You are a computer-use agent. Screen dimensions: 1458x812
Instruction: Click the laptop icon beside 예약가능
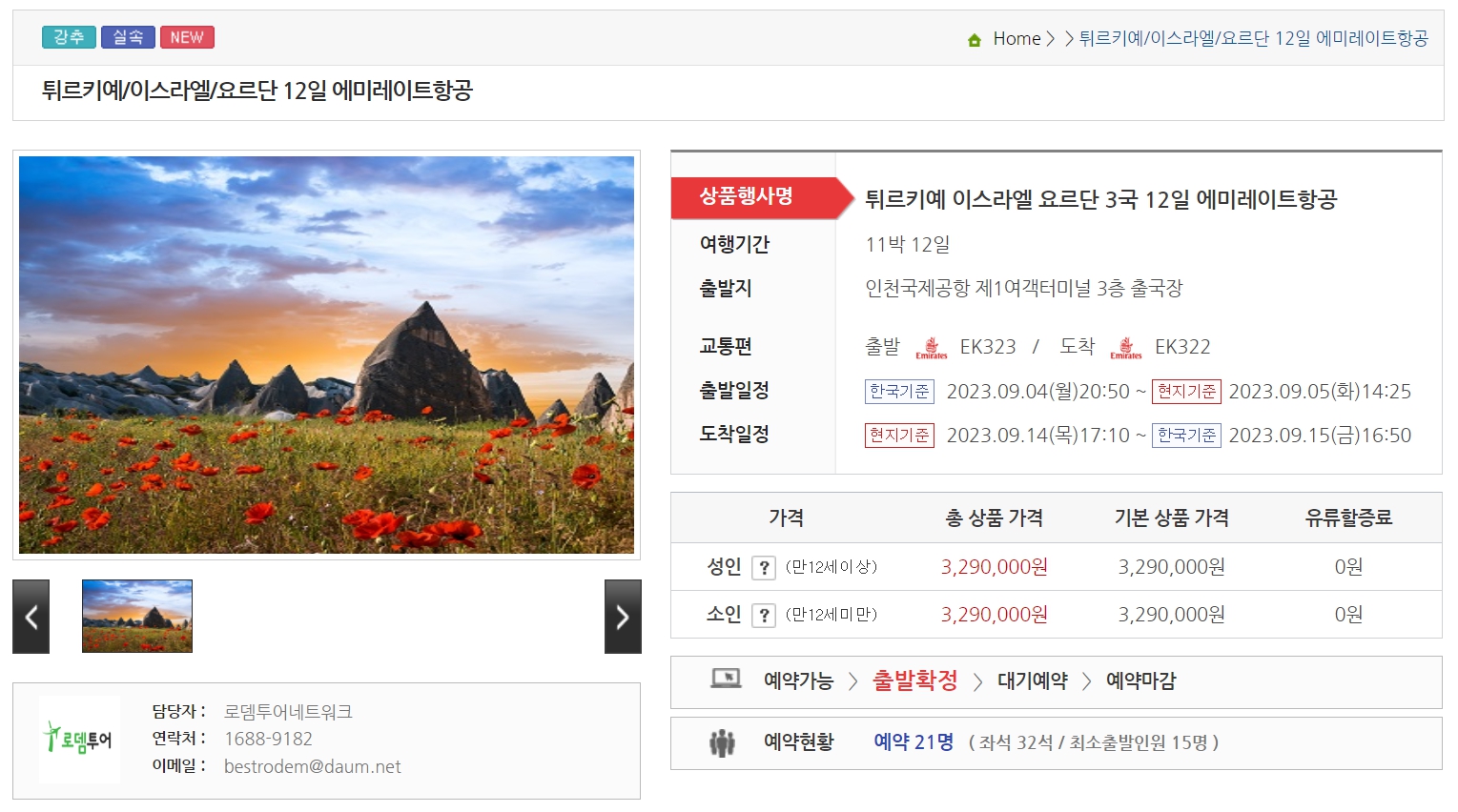pos(726,680)
